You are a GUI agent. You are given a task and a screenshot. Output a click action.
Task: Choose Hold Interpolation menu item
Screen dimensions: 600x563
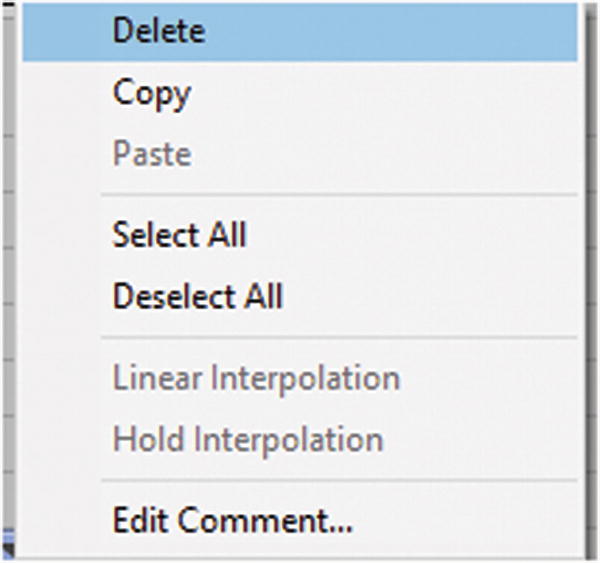pyautogui.click(x=247, y=439)
